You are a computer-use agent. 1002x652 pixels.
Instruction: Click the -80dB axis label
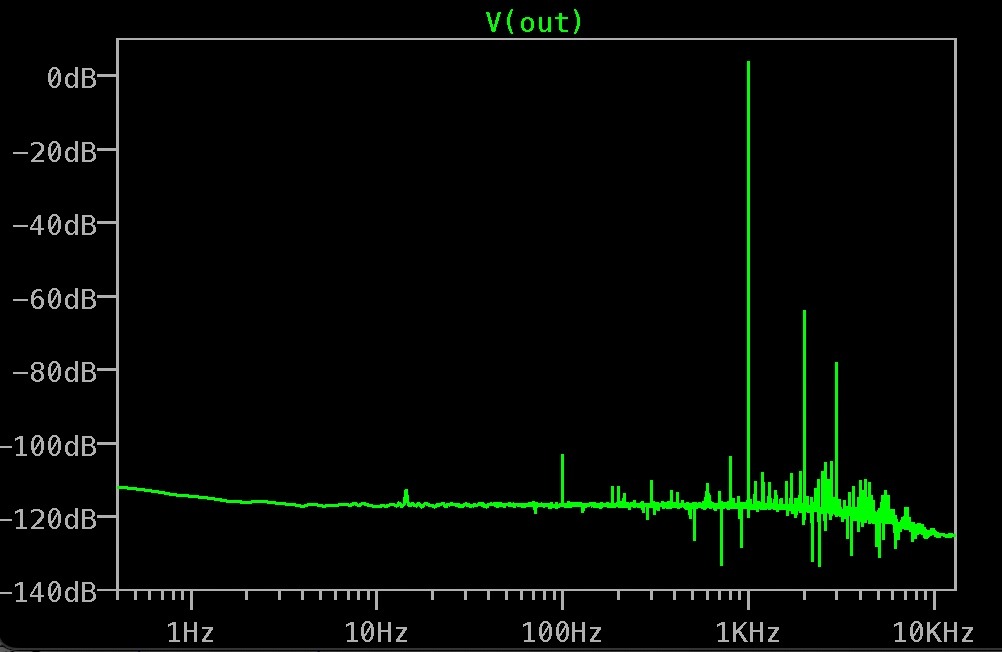pos(55,372)
